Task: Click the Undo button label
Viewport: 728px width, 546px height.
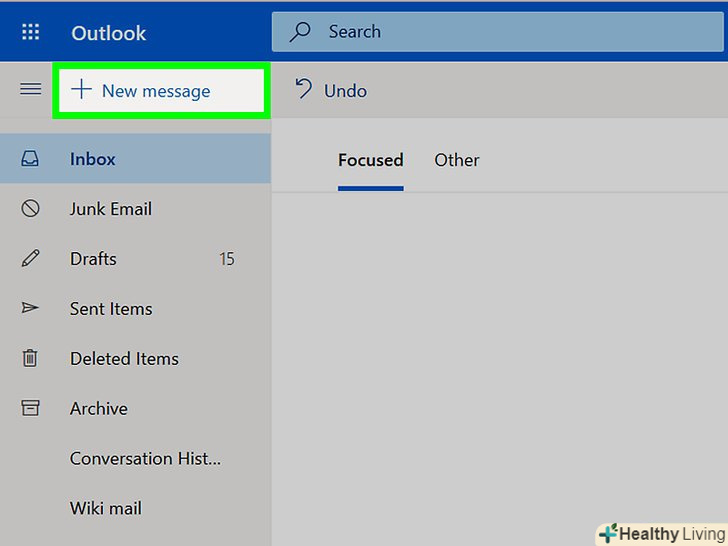Action: click(345, 91)
